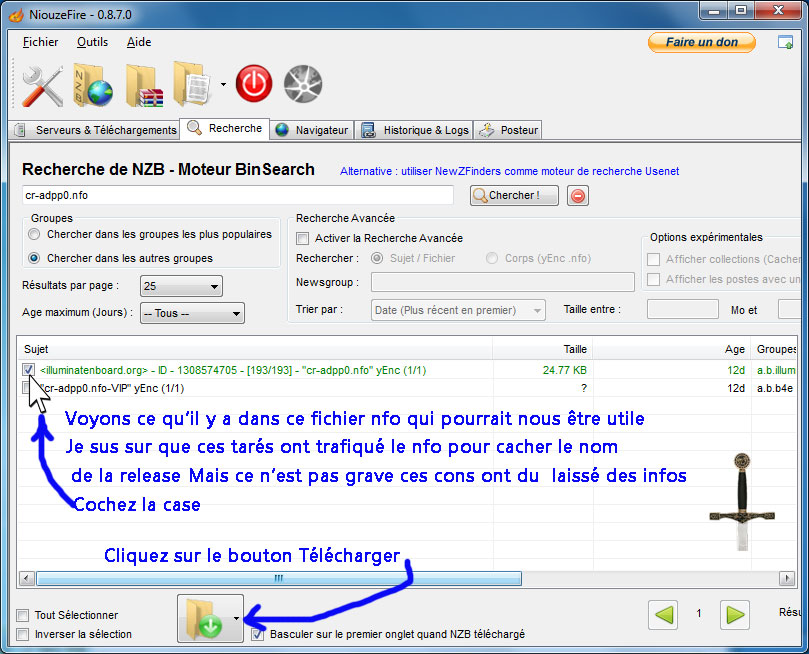Click the Newsgroup input field
Viewport: 809px width, 654px height.
[503, 282]
